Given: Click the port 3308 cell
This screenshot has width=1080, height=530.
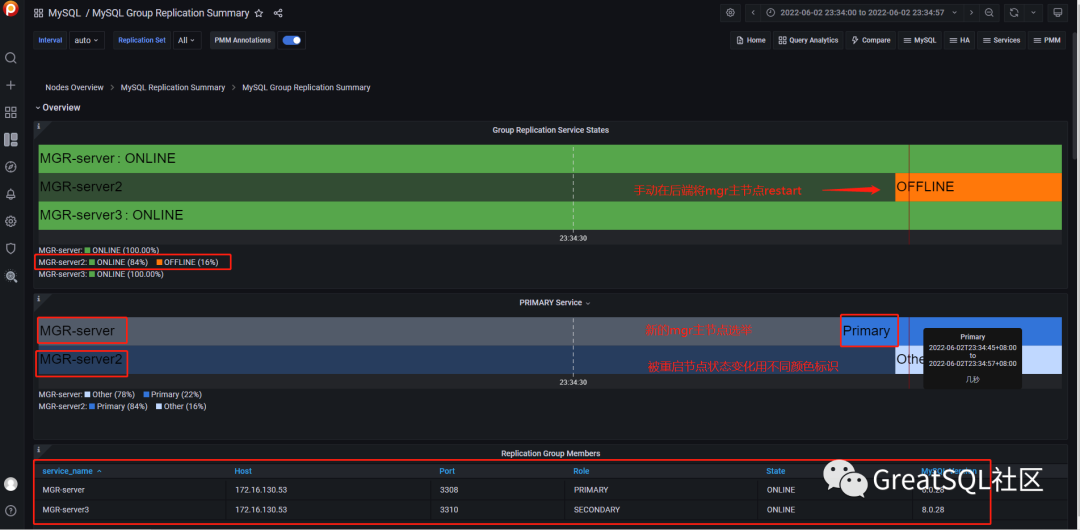Looking at the screenshot, I should tap(448, 489).
